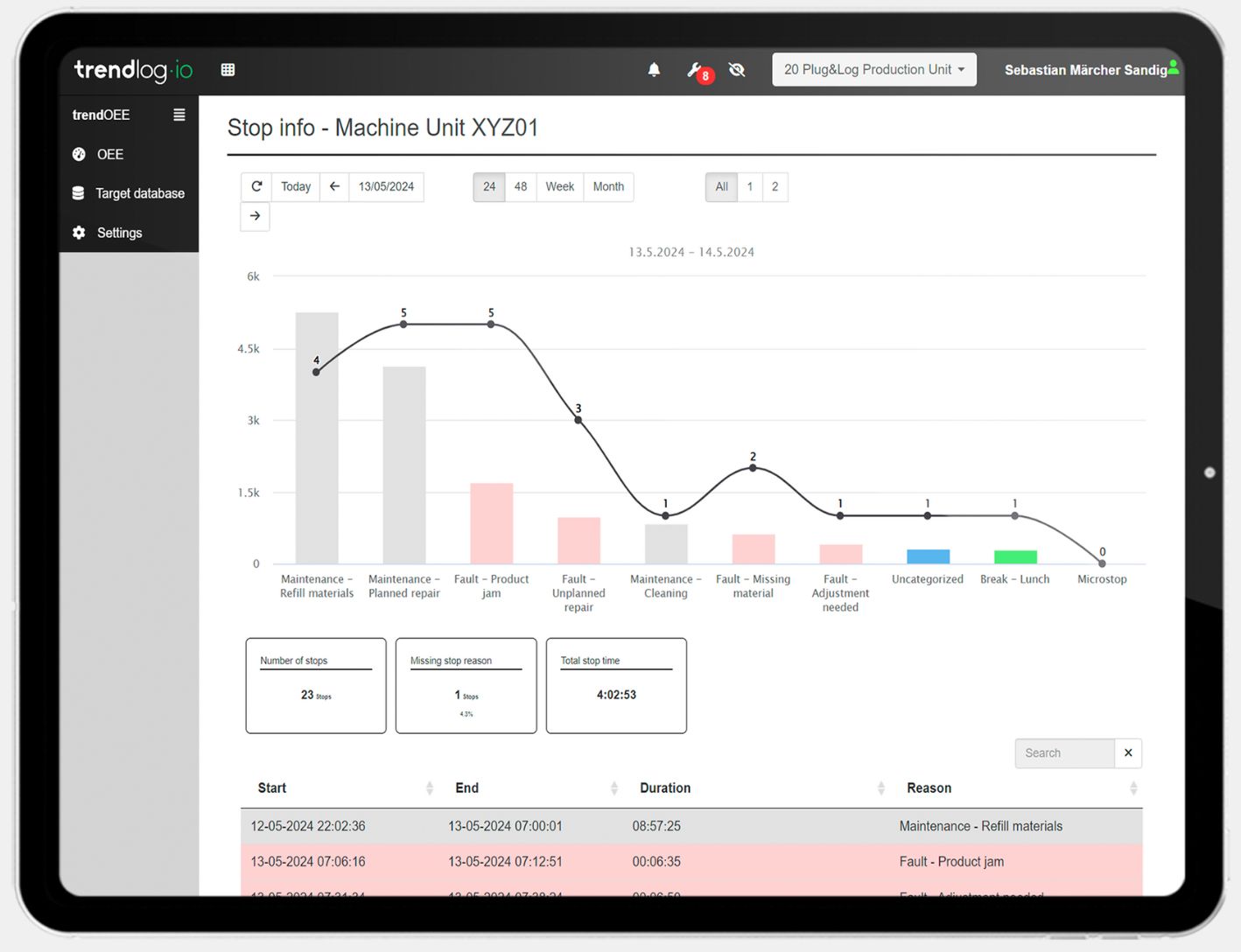
Task: Collapse the trendOEE sidebar menu icon
Action: [x=179, y=115]
